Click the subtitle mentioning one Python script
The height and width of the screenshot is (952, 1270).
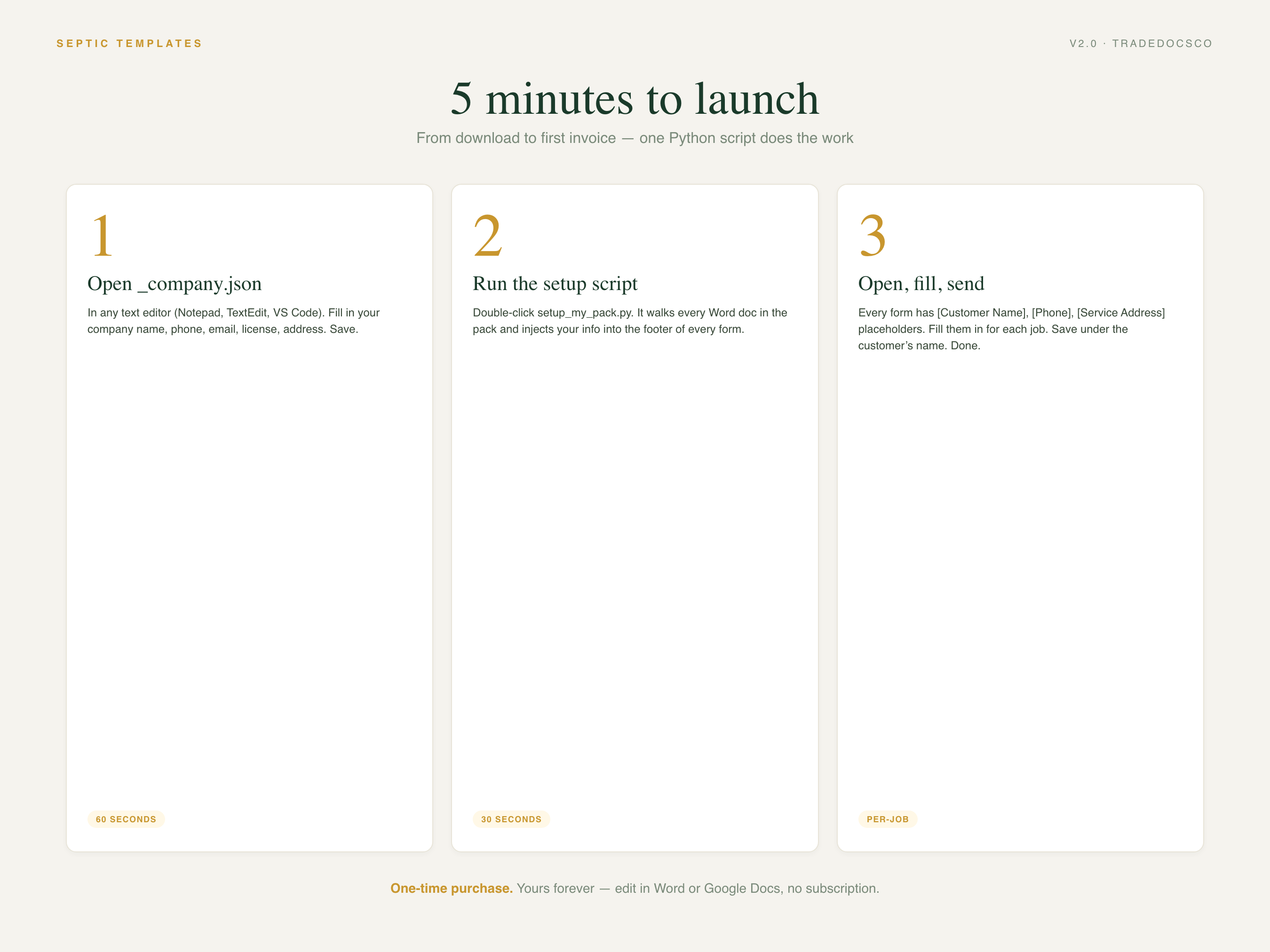(x=635, y=138)
